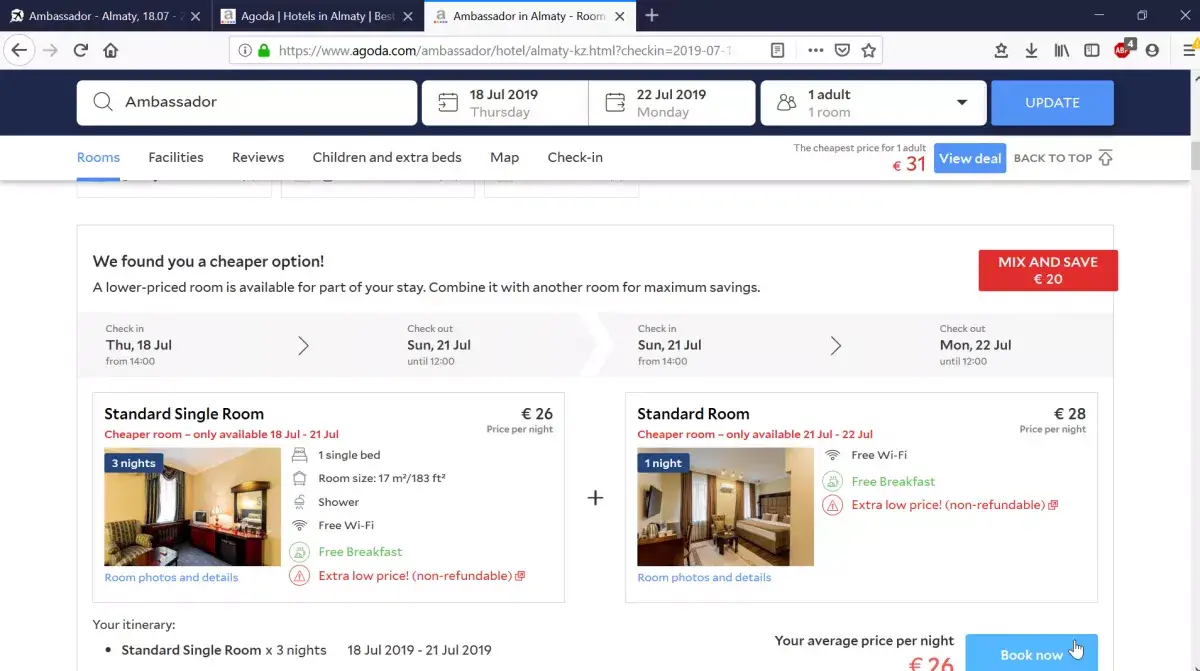Open check-out date 22 Jul 2019 picker
Image resolution: width=1200 pixels, height=671 pixels.
672,103
